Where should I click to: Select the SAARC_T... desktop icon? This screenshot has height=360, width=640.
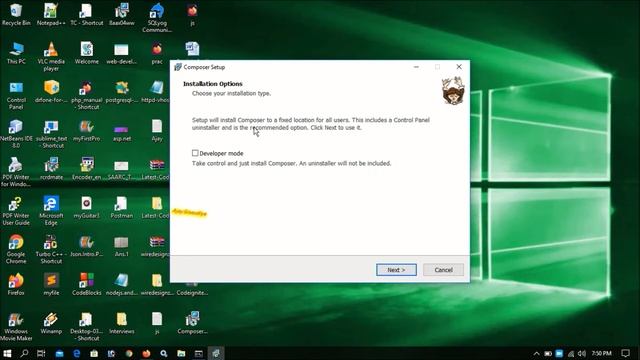122,169
